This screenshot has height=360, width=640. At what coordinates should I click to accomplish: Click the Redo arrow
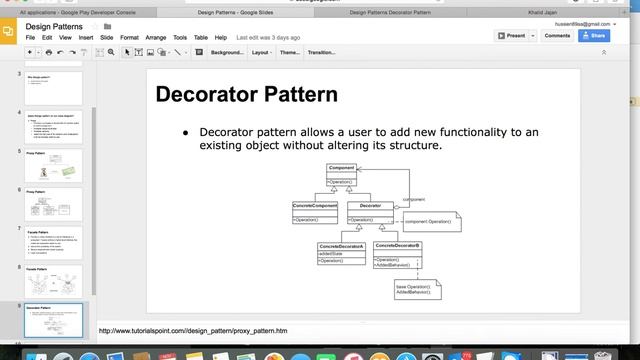click(72, 52)
